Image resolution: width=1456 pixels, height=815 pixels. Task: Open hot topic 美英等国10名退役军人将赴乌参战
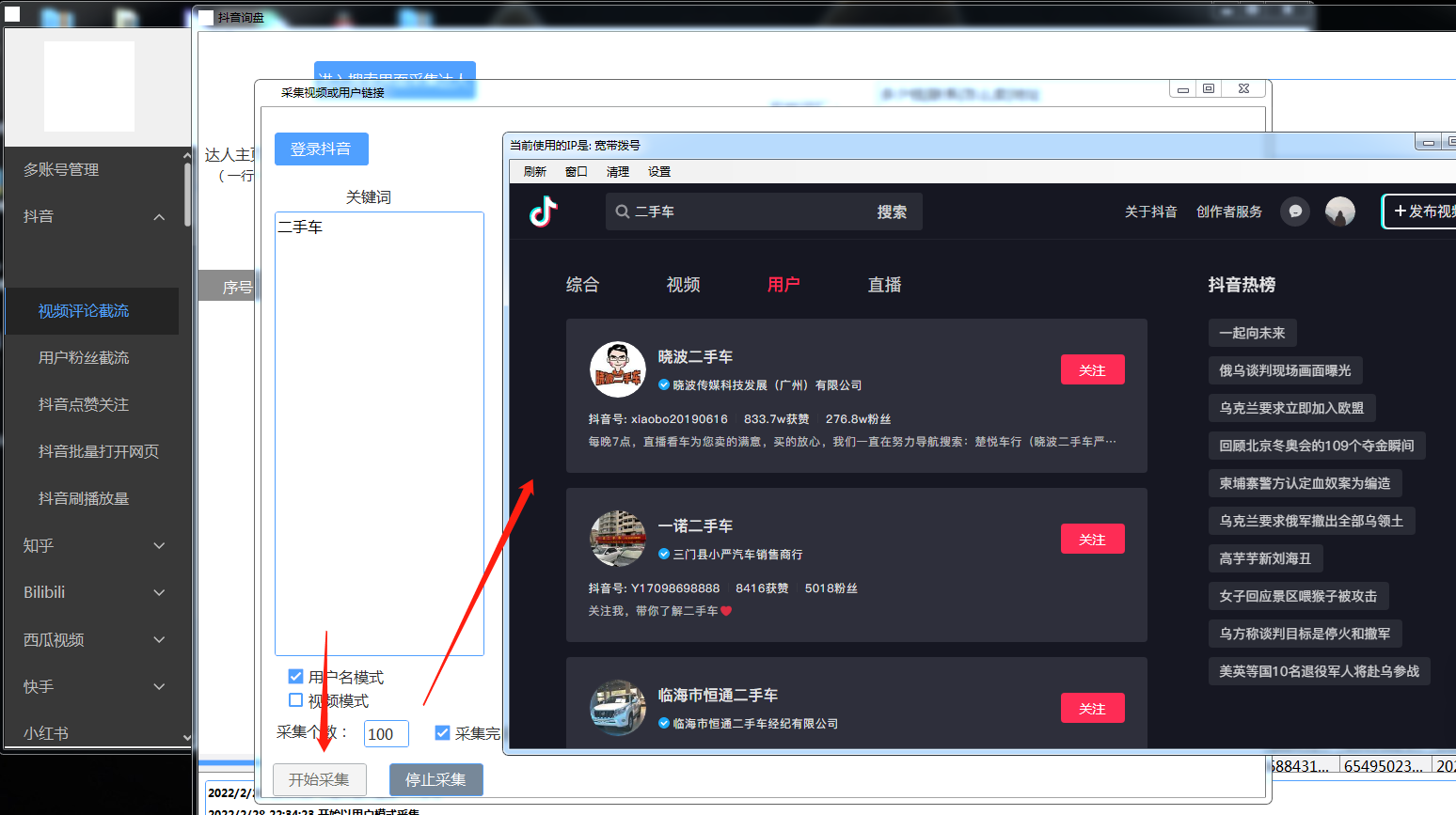pyautogui.click(x=1319, y=671)
